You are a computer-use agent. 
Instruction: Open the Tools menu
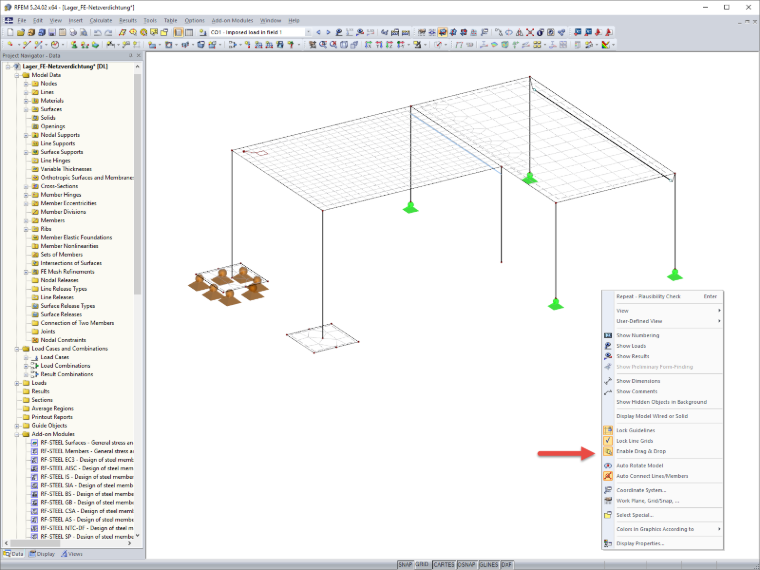pyautogui.click(x=150, y=20)
